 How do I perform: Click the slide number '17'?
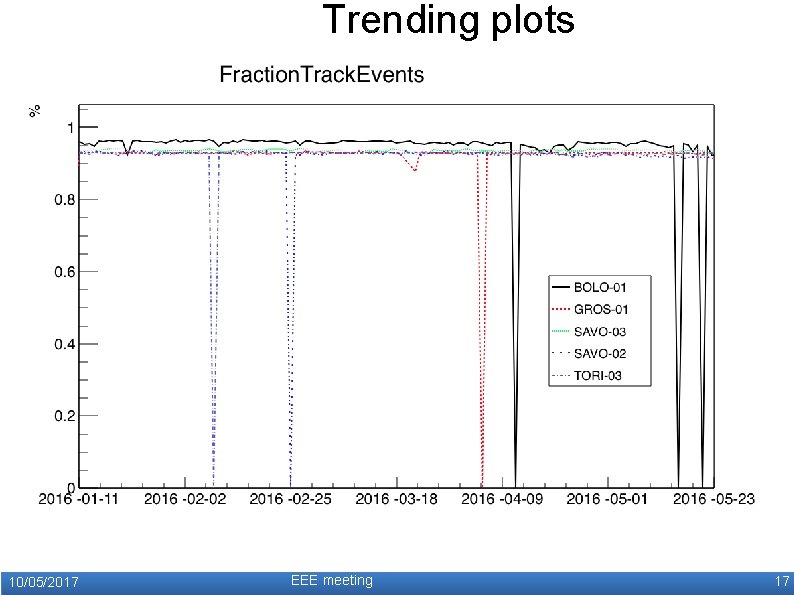coord(782,581)
